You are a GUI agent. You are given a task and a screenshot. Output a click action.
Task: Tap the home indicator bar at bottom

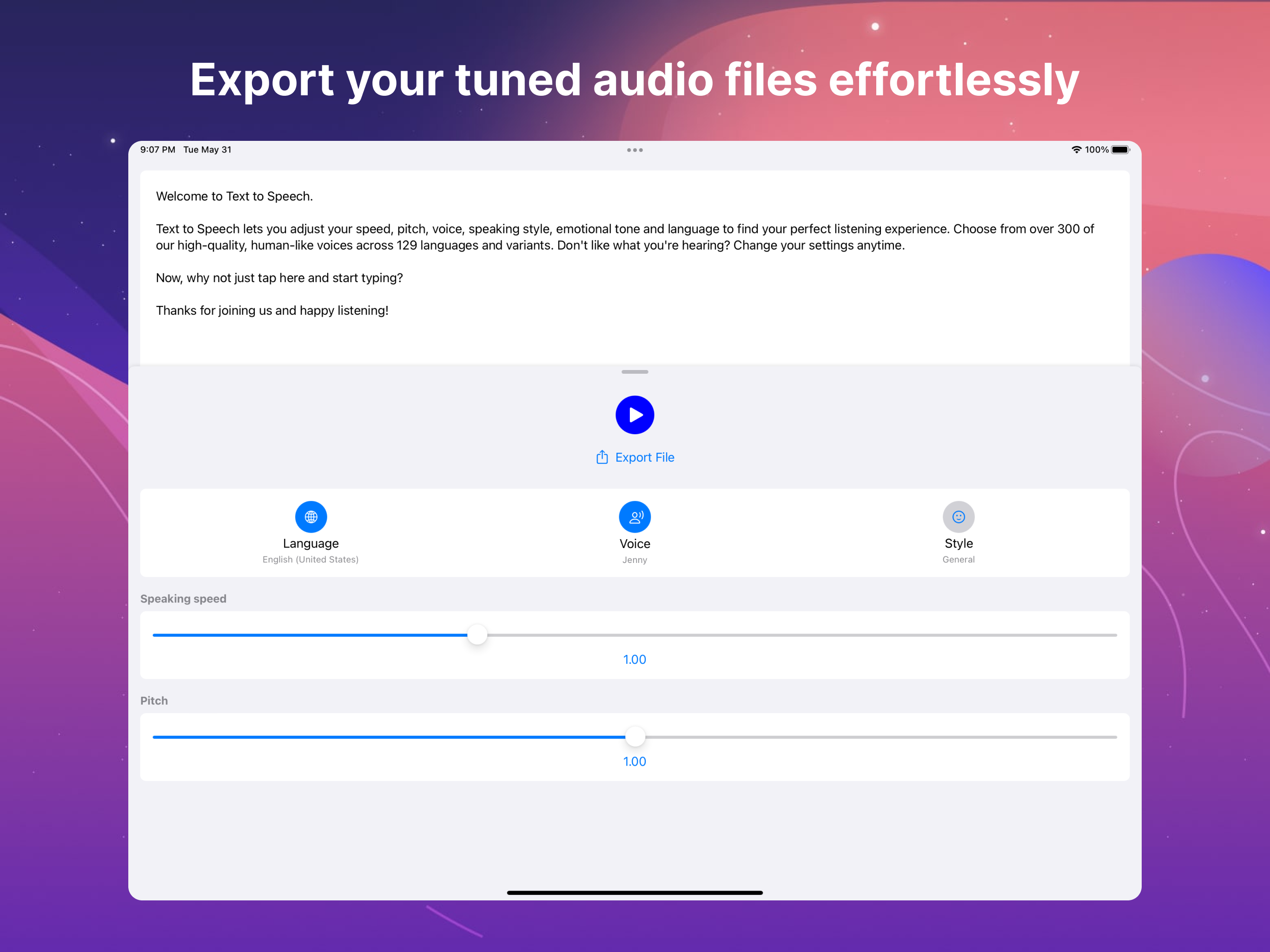(635, 892)
